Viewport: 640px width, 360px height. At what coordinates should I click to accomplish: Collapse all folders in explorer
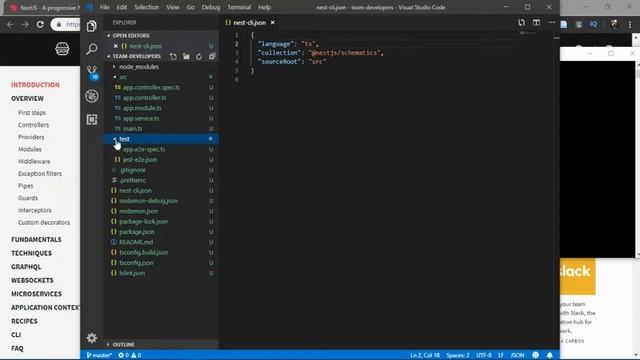click(212, 56)
